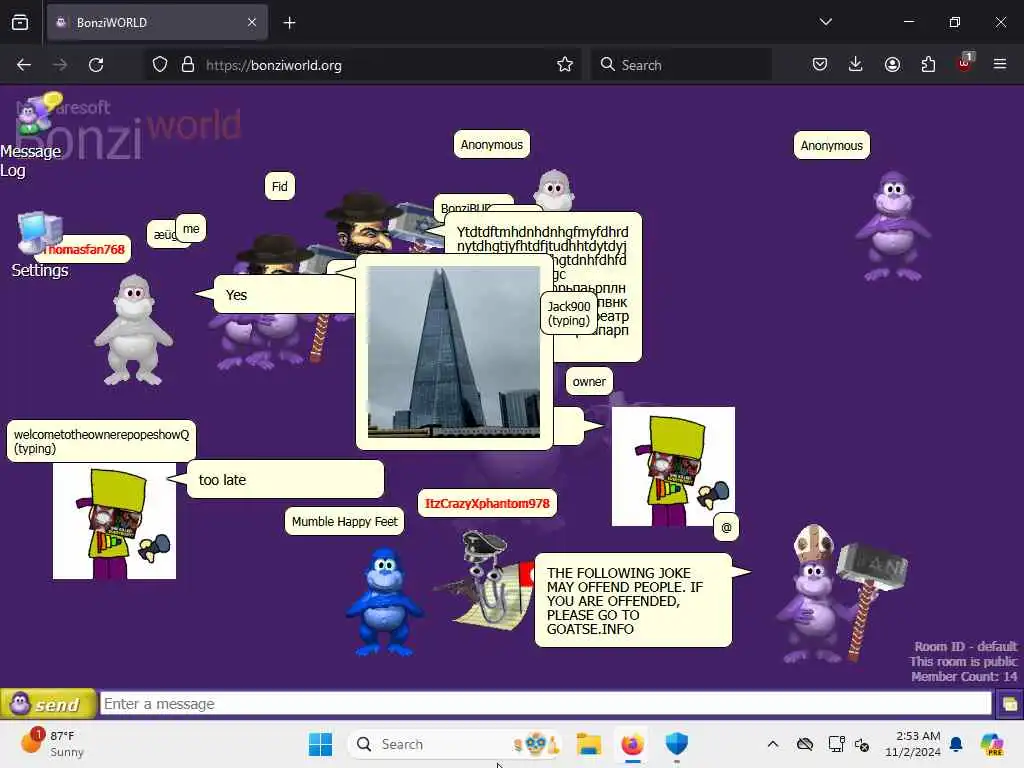Focus the Enter a message field
The image size is (1024, 768).
(545, 704)
